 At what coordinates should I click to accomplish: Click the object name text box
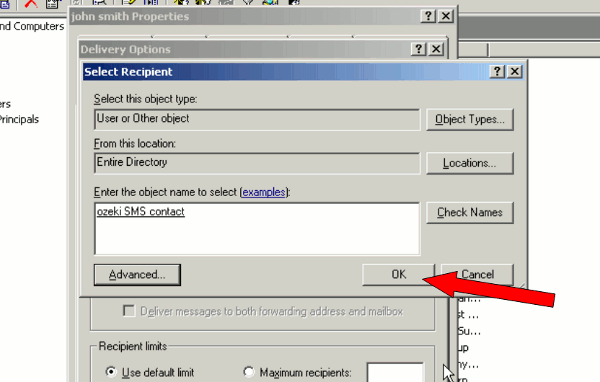click(257, 229)
